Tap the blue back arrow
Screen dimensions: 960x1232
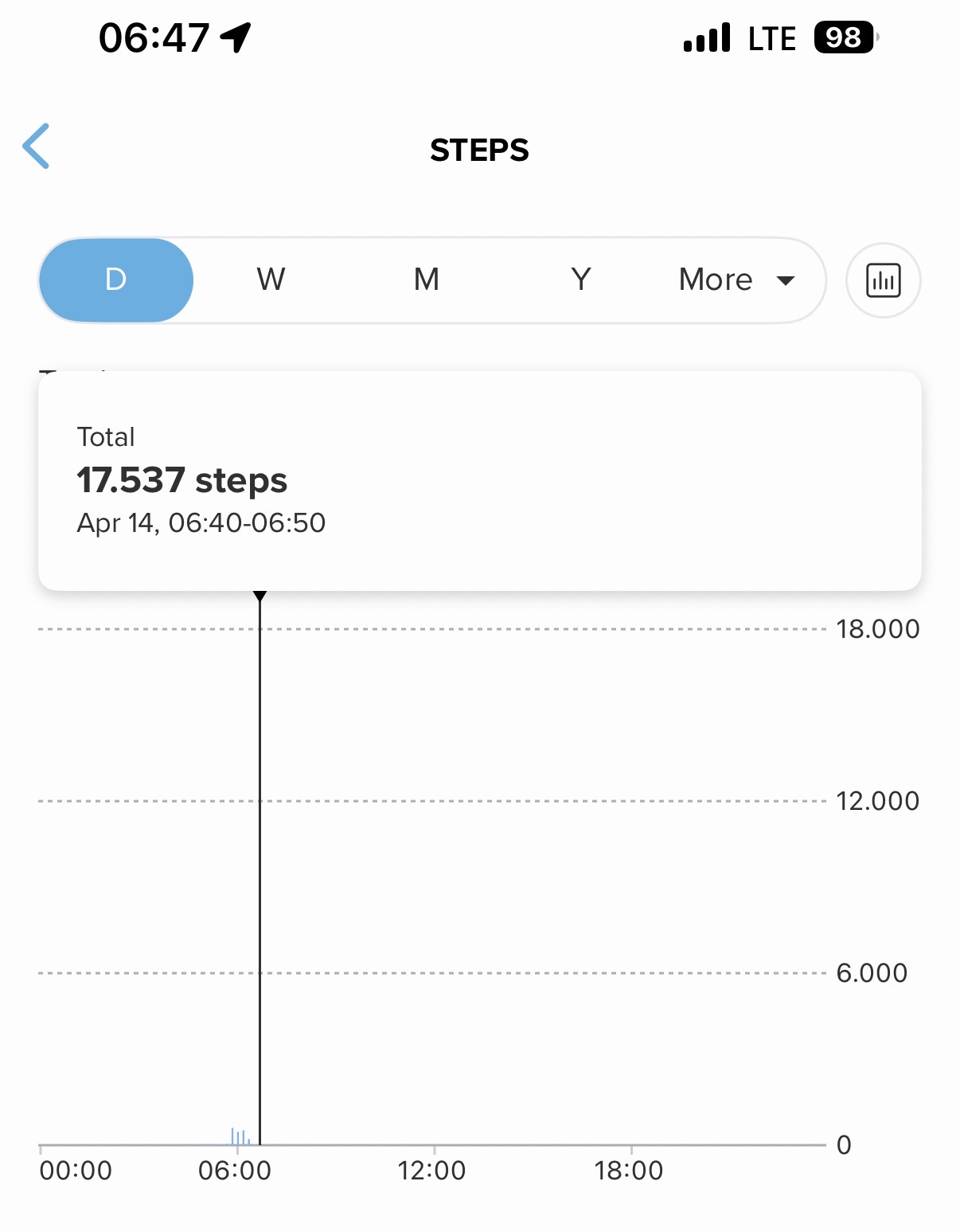click(x=37, y=147)
